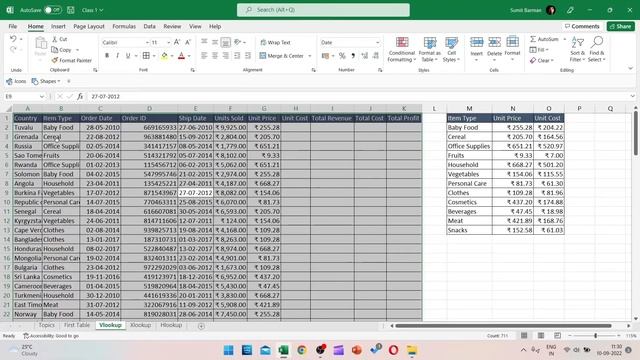This screenshot has height=360, width=640.
Task: Open Cell Styles gallery
Action: coord(451,49)
